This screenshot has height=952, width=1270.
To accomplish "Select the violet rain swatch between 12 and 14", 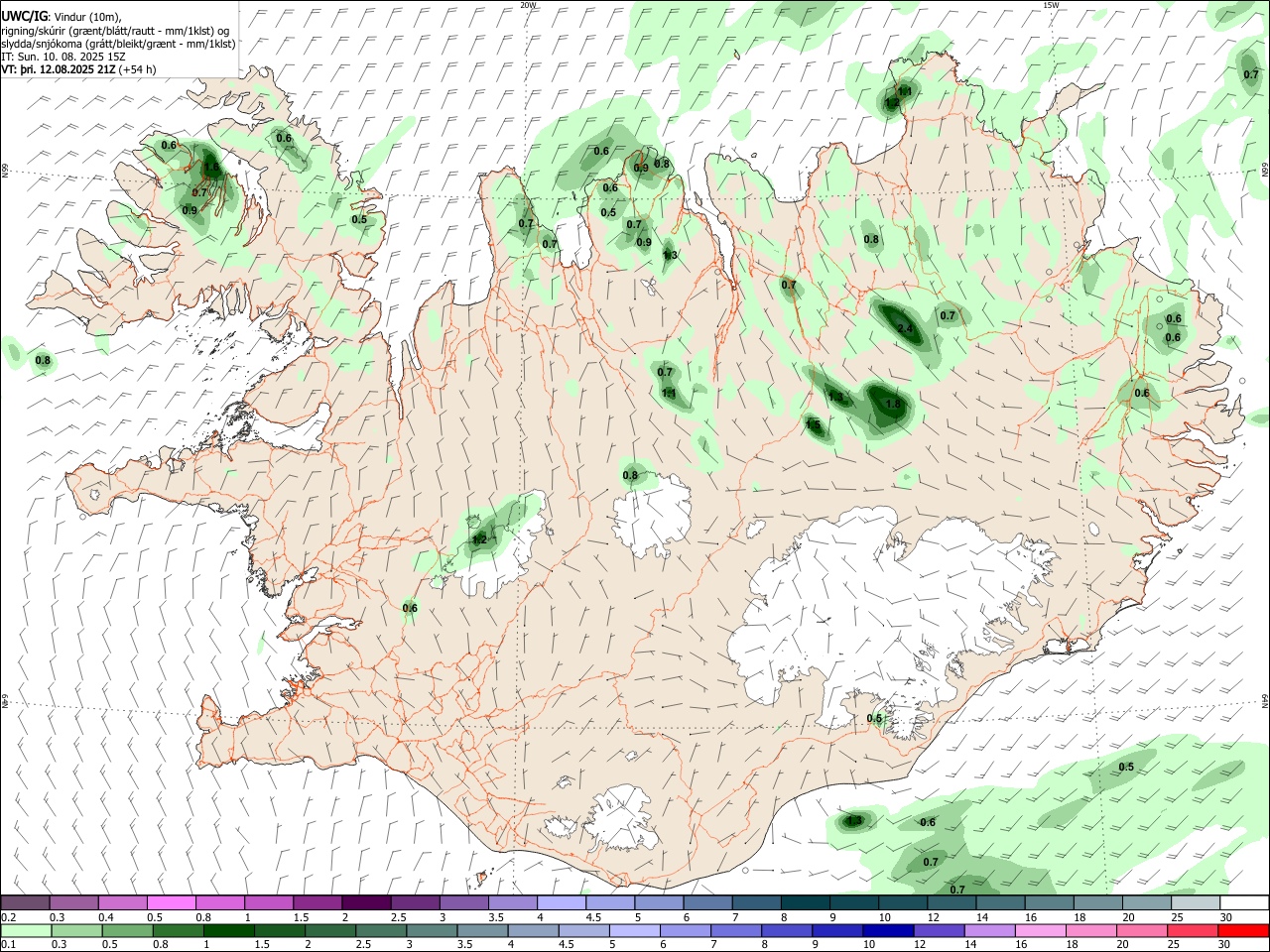I will [x=941, y=930].
